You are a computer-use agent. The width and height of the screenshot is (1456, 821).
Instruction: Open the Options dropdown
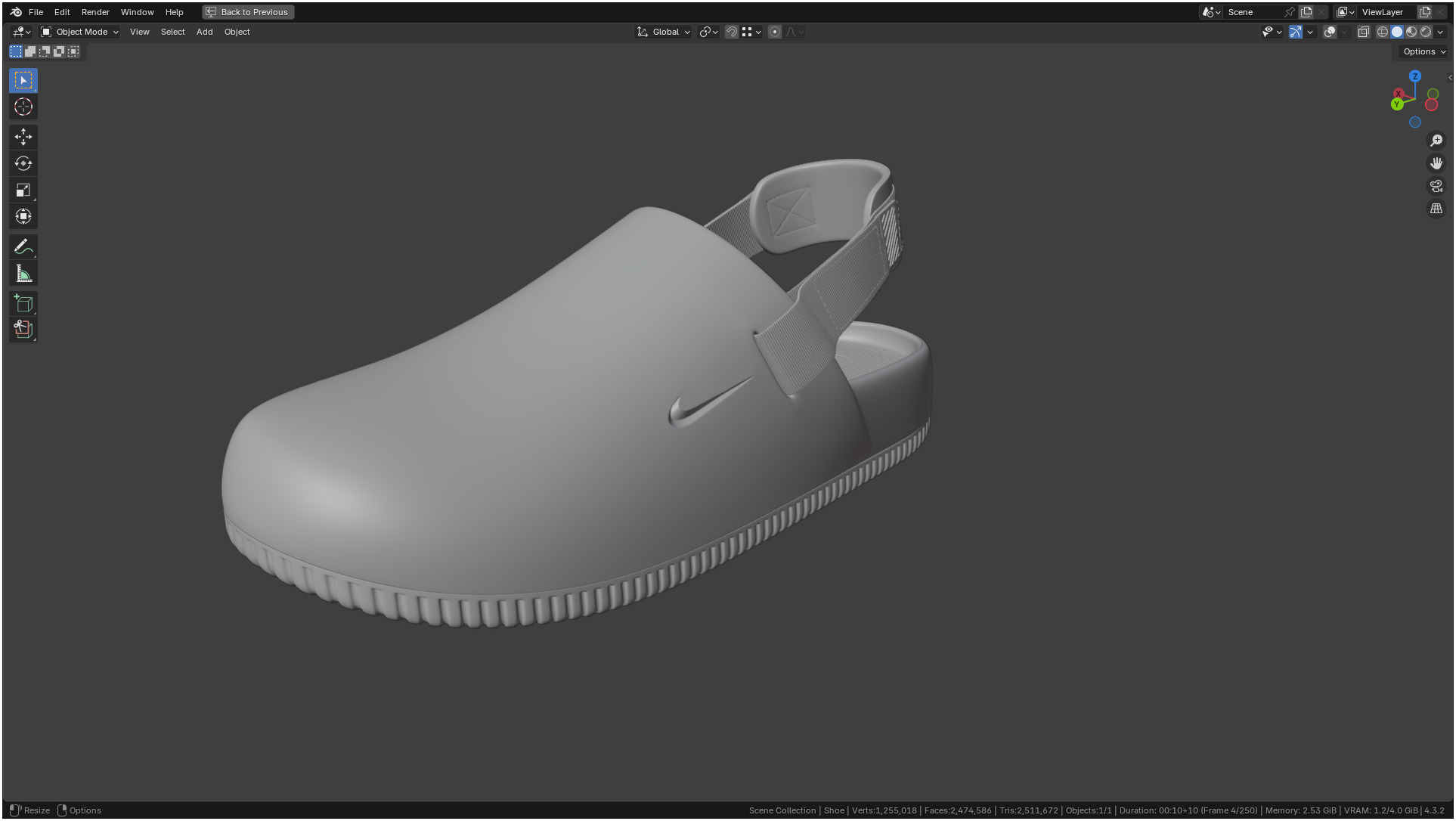1424,51
